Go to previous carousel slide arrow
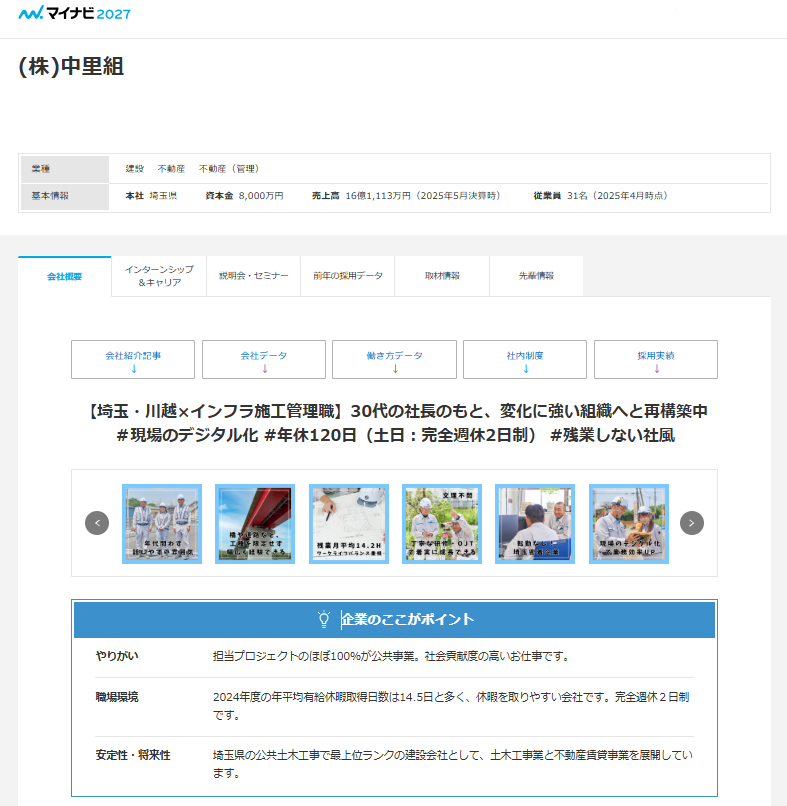The image size is (787, 806). tap(97, 523)
